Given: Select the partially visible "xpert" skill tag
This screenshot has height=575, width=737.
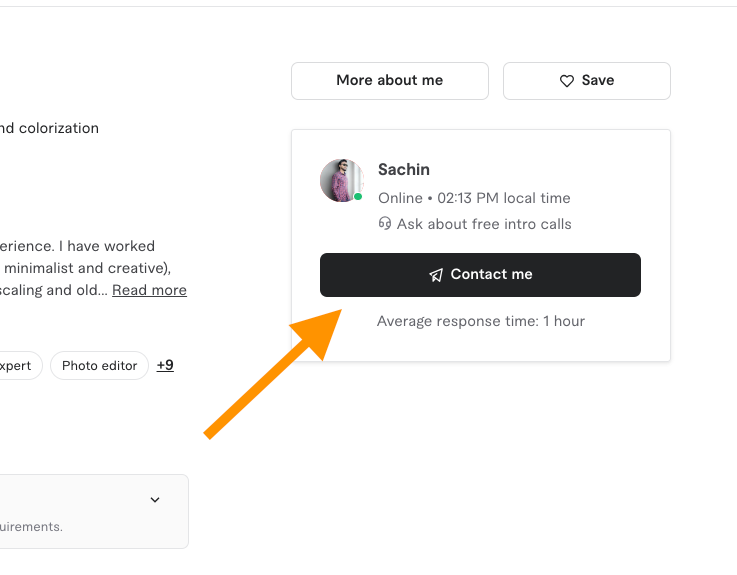Looking at the screenshot, I should [16, 366].
